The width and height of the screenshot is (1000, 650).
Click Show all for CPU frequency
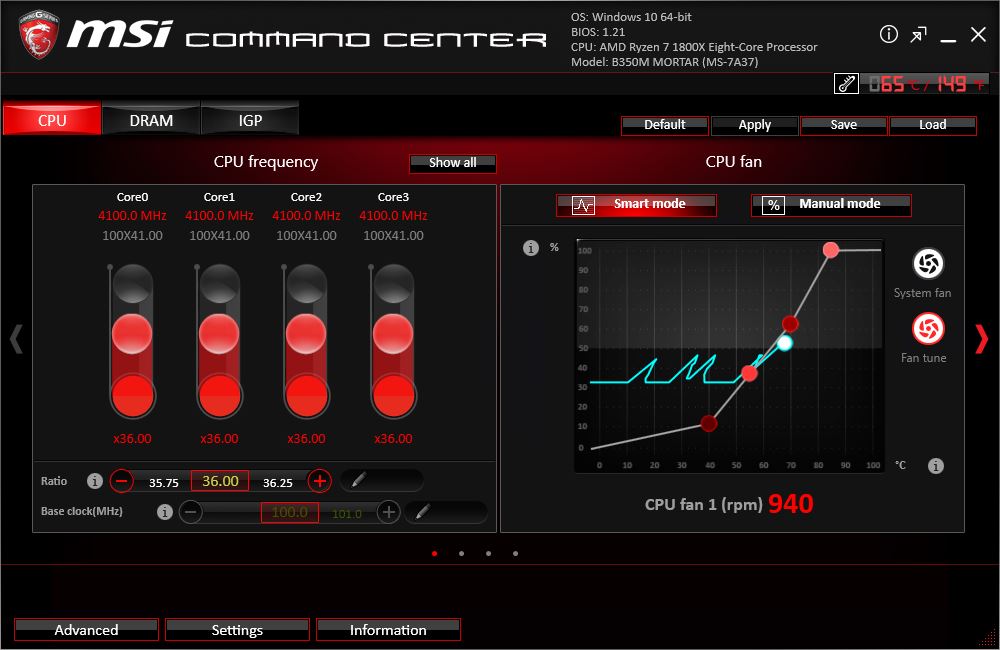click(452, 163)
